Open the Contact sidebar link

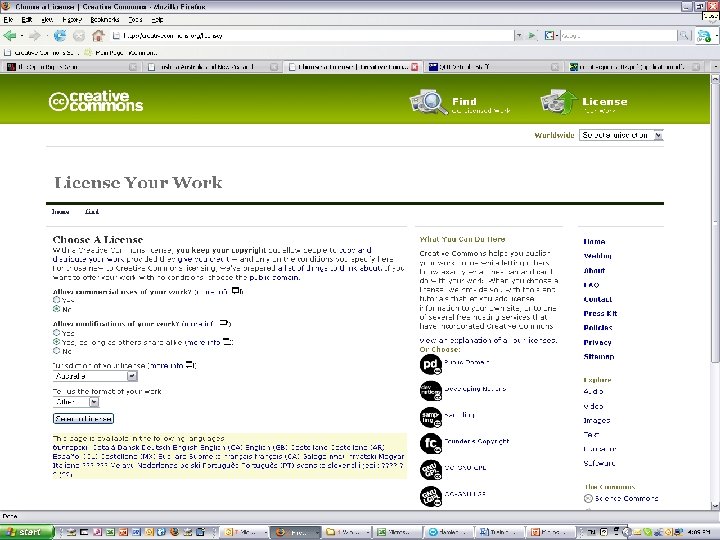pyautogui.click(x=597, y=299)
